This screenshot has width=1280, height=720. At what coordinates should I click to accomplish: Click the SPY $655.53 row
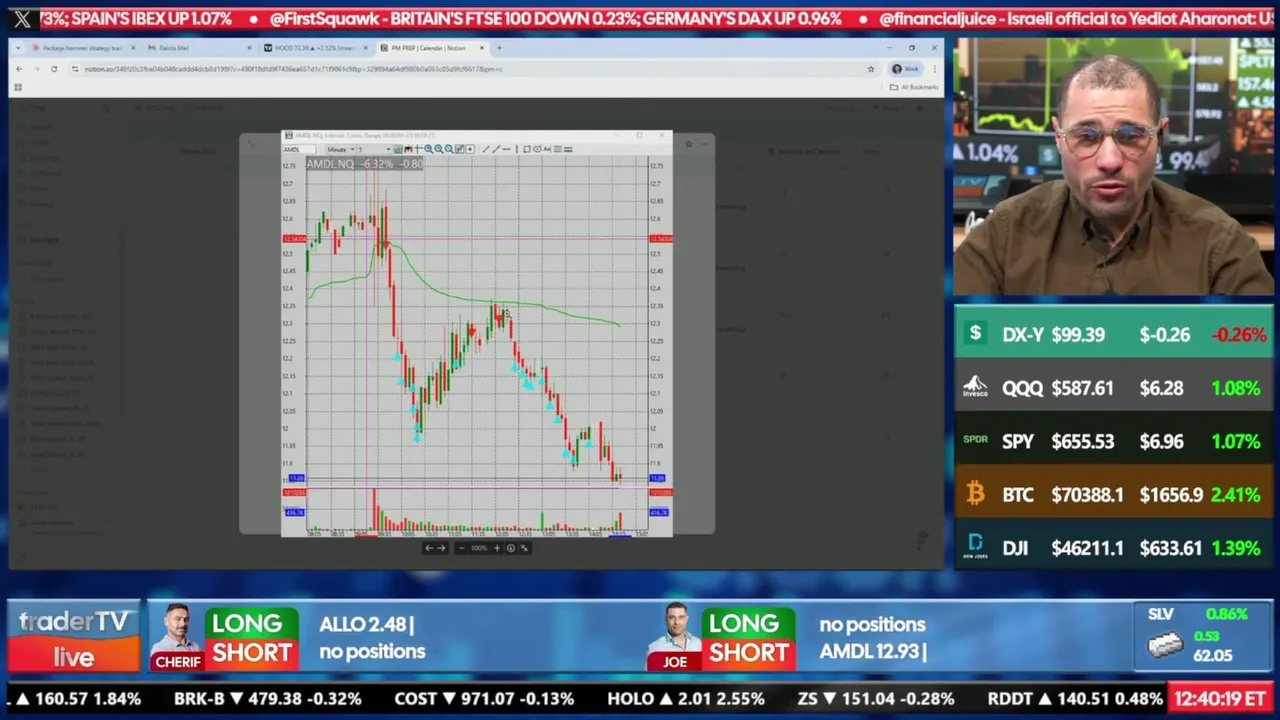[x=1113, y=441]
